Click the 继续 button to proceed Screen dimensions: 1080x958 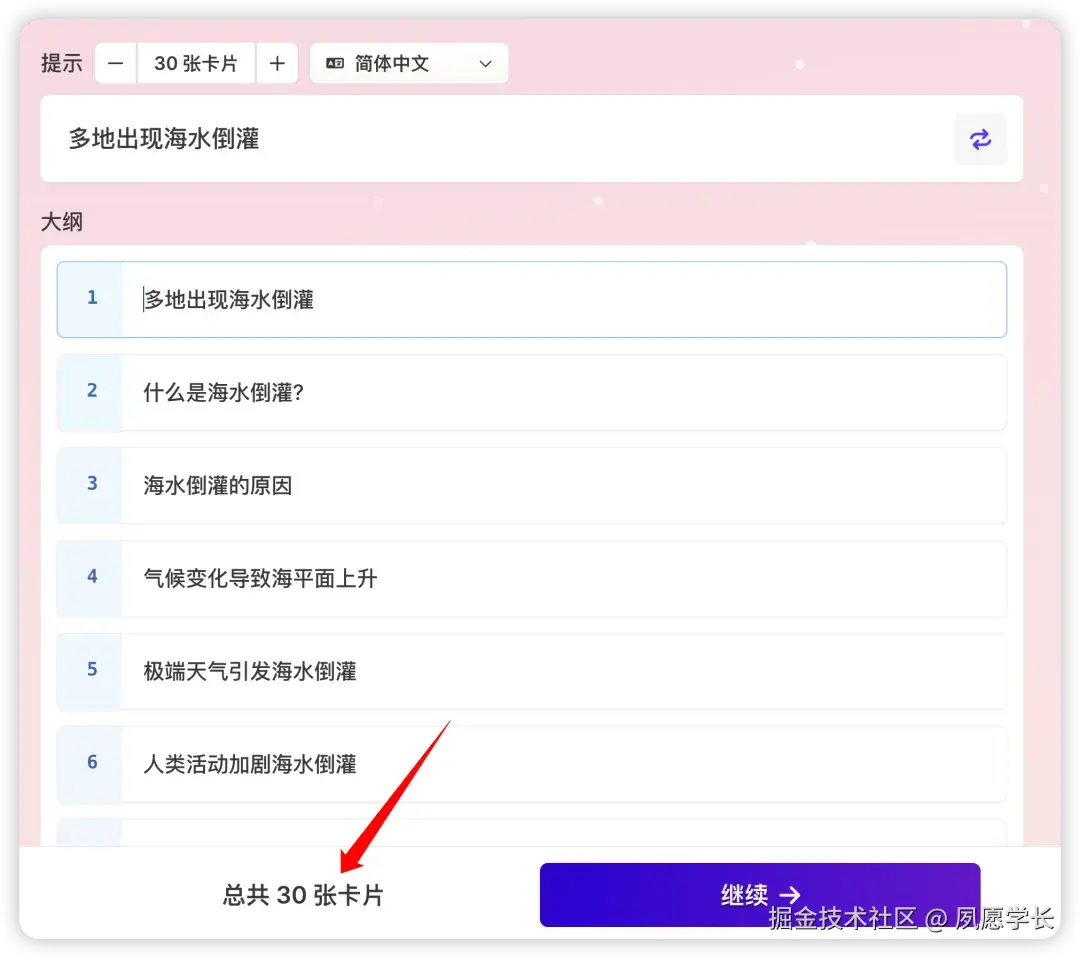(x=760, y=895)
